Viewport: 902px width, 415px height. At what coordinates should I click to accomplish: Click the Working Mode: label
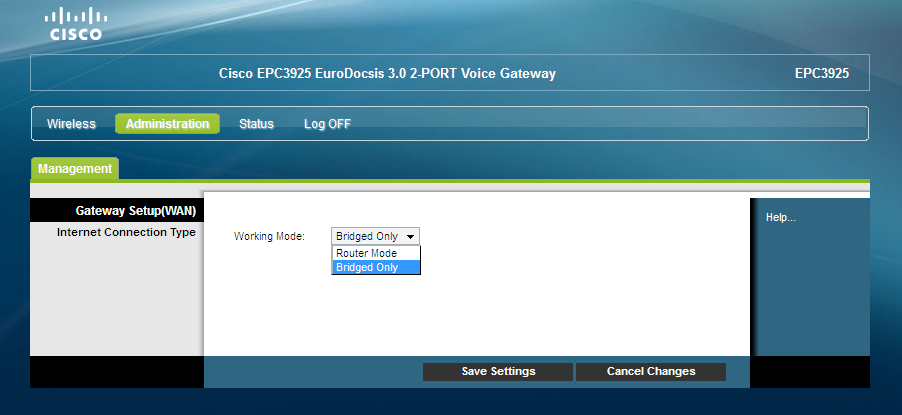(x=269, y=236)
